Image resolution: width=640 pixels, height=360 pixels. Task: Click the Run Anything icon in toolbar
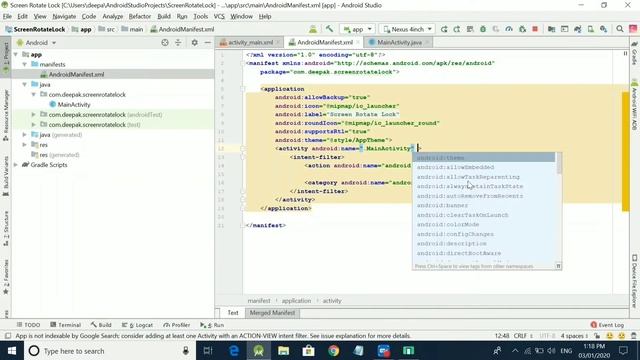564,29
